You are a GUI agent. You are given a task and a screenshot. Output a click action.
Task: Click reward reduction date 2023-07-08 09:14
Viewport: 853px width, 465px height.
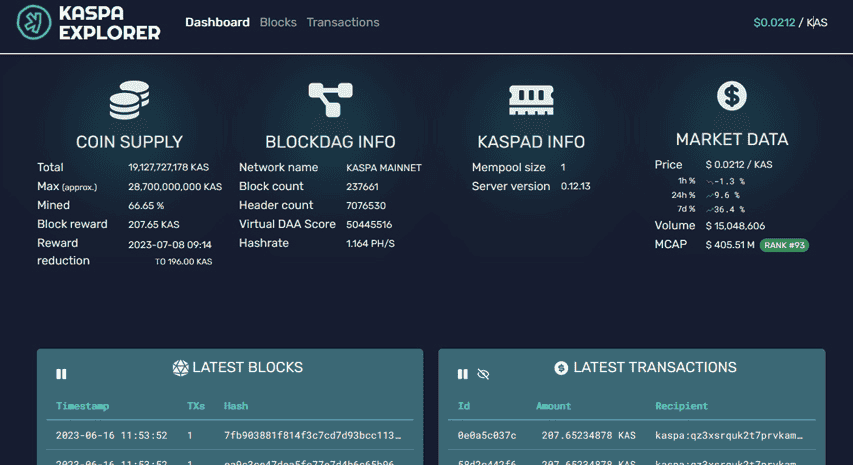pyautogui.click(x=170, y=245)
